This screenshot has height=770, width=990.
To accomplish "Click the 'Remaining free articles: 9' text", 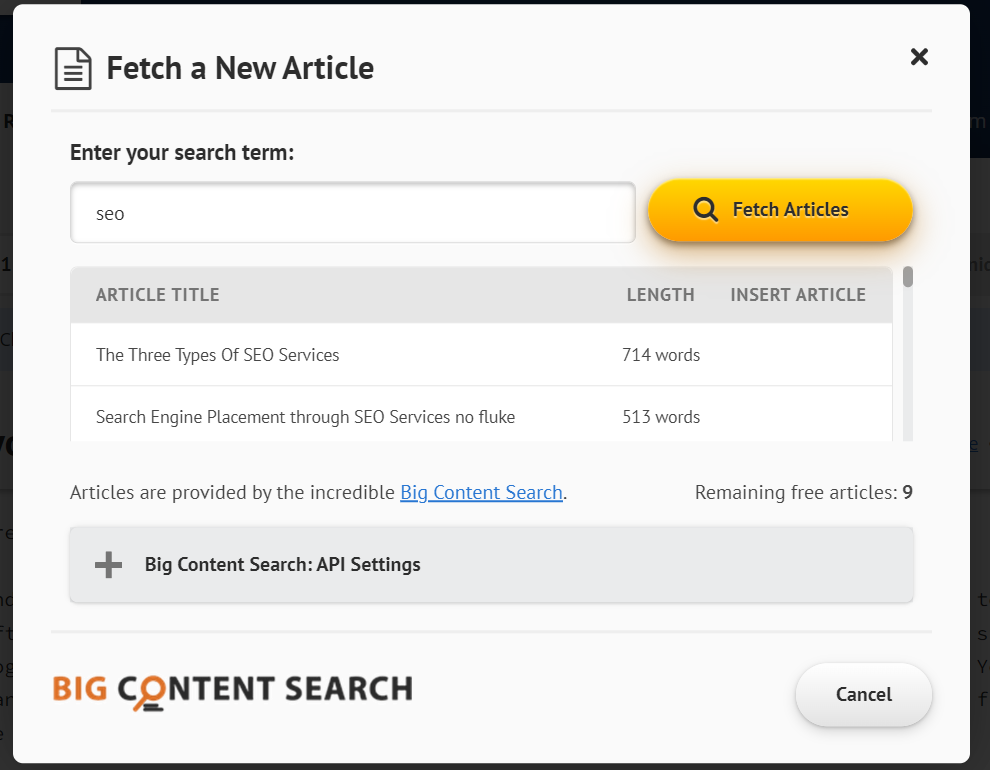I will (804, 492).
